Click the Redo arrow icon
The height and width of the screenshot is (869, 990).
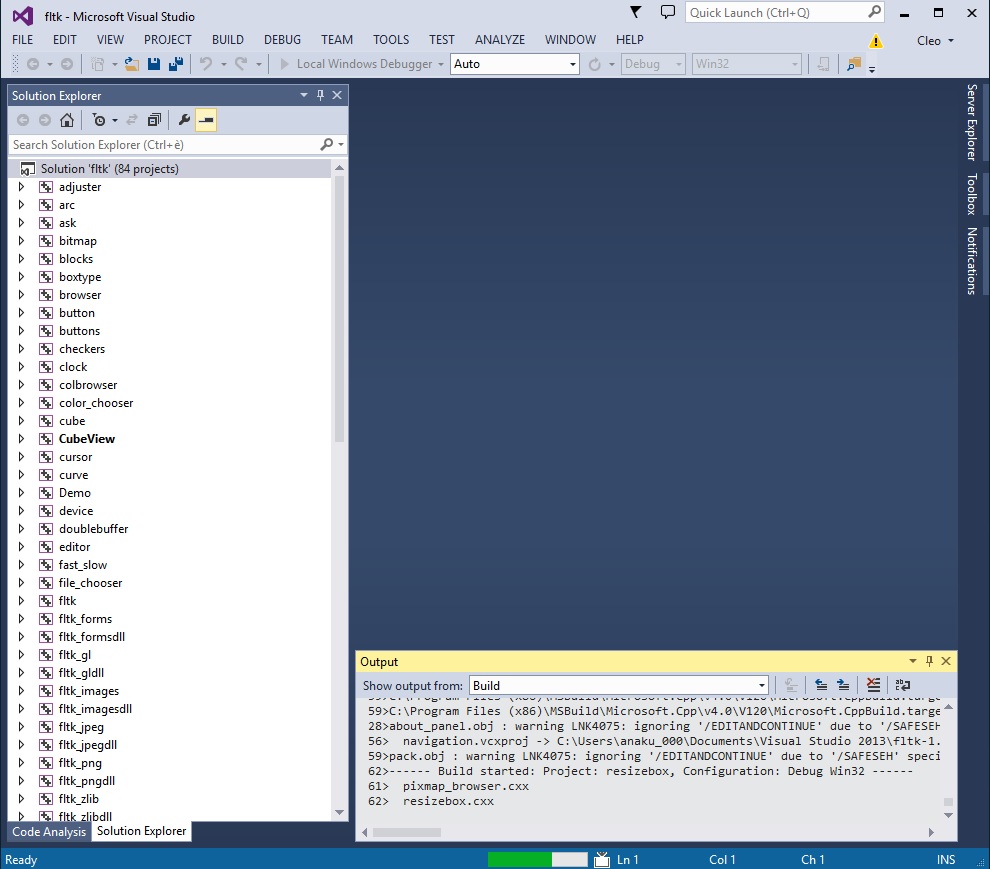click(241, 64)
